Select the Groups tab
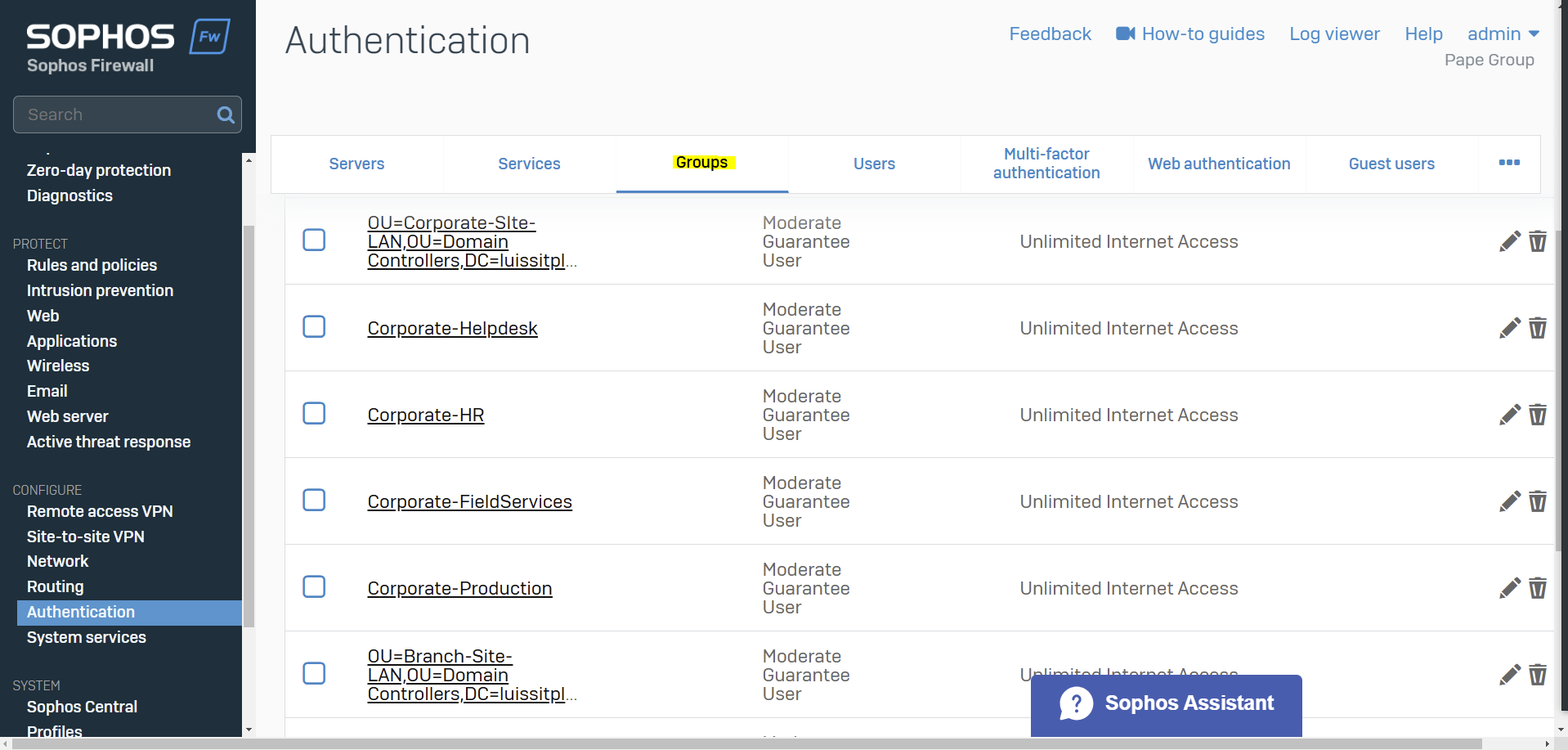Viewport: 1568px width, 750px height. pos(701,163)
